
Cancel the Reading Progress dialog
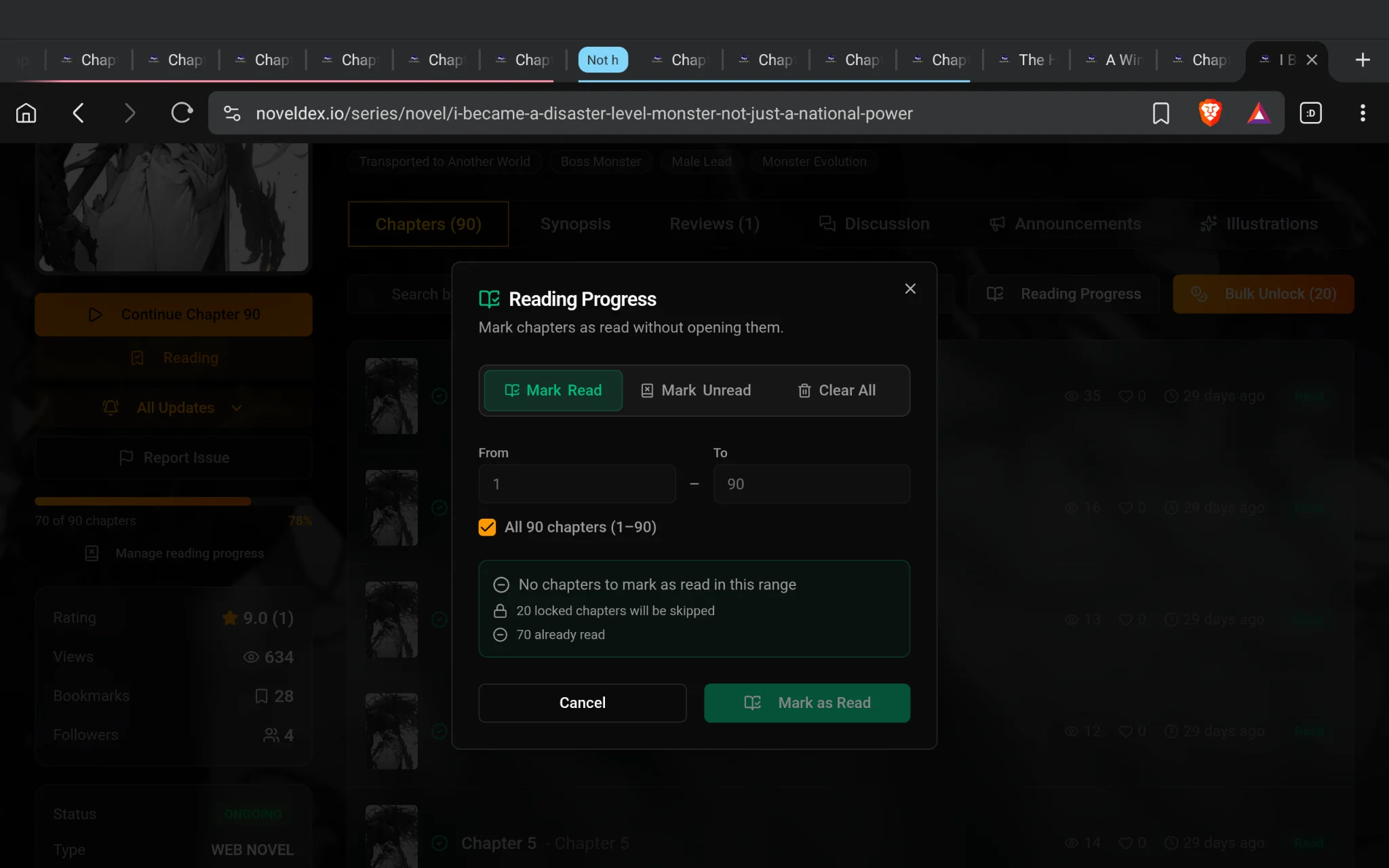click(583, 703)
